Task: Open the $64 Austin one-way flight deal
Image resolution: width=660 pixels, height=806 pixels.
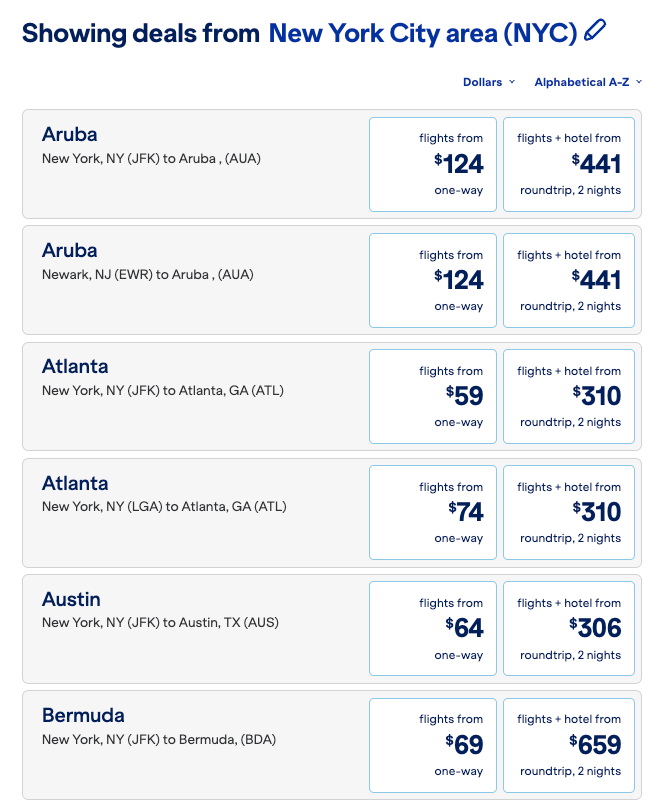Action: click(x=432, y=628)
